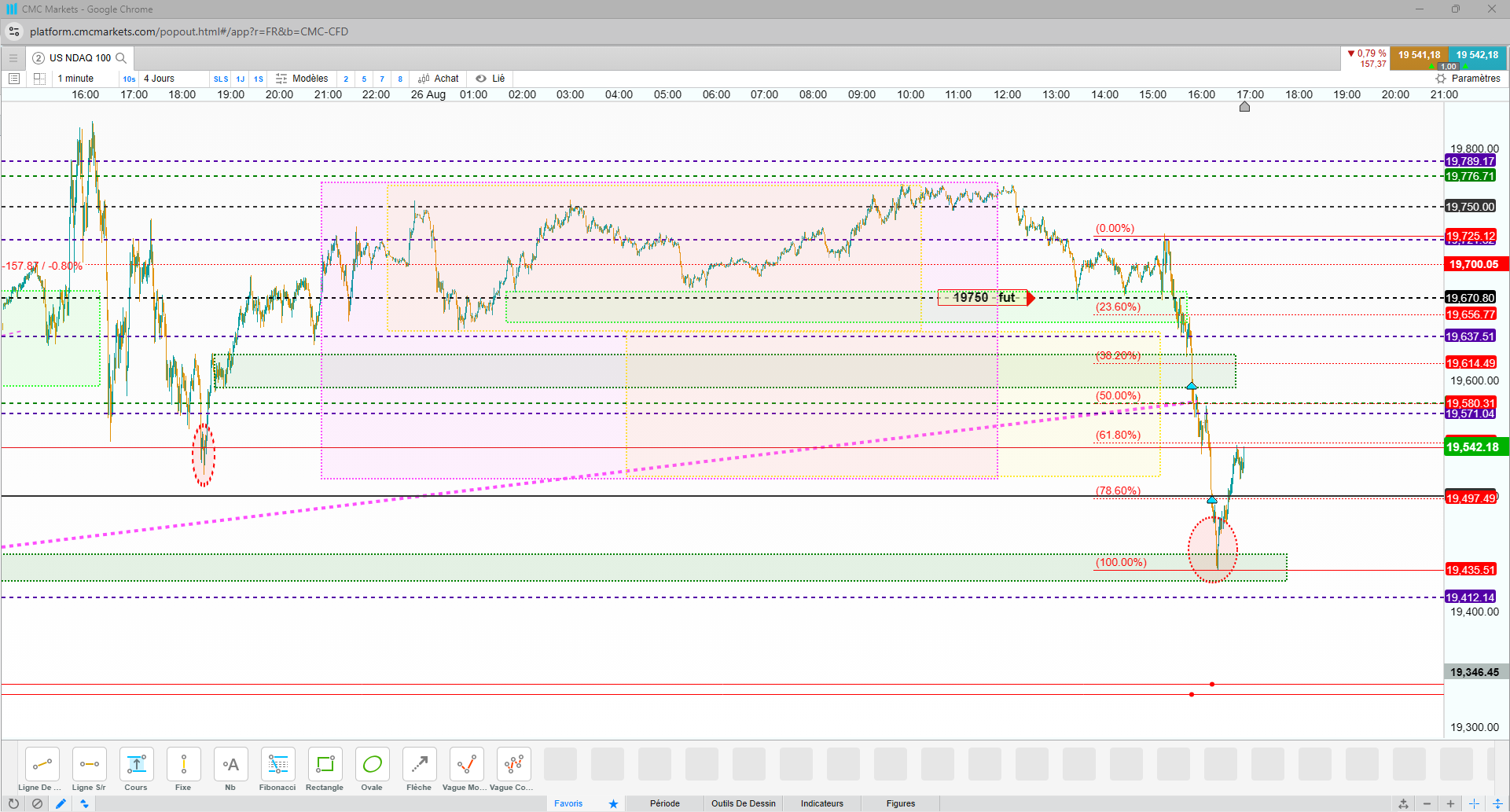Click the 19,346.45 grey price label
This screenshot has height=812, width=1510.
(x=1475, y=672)
